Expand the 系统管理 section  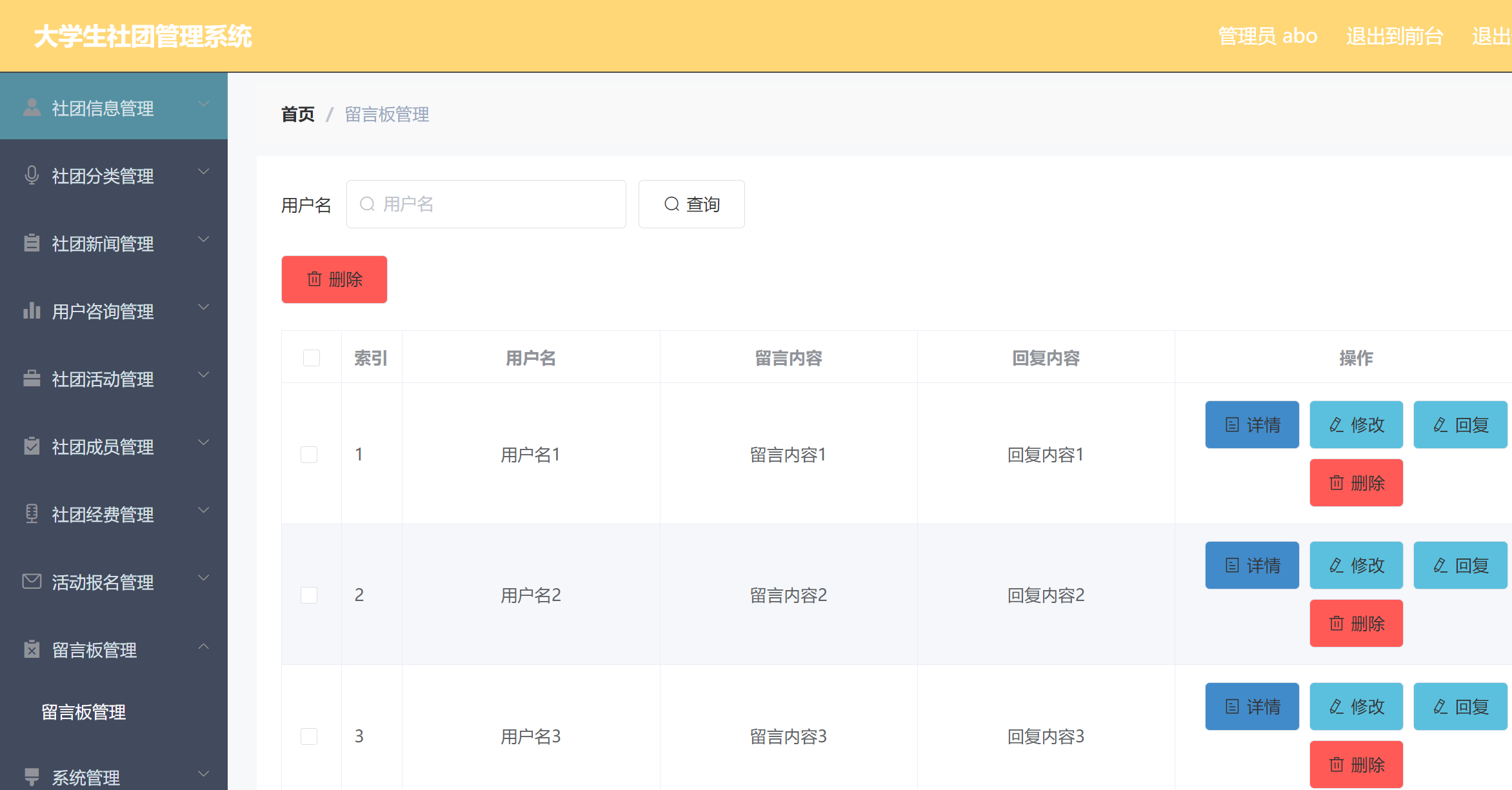pos(204,773)
